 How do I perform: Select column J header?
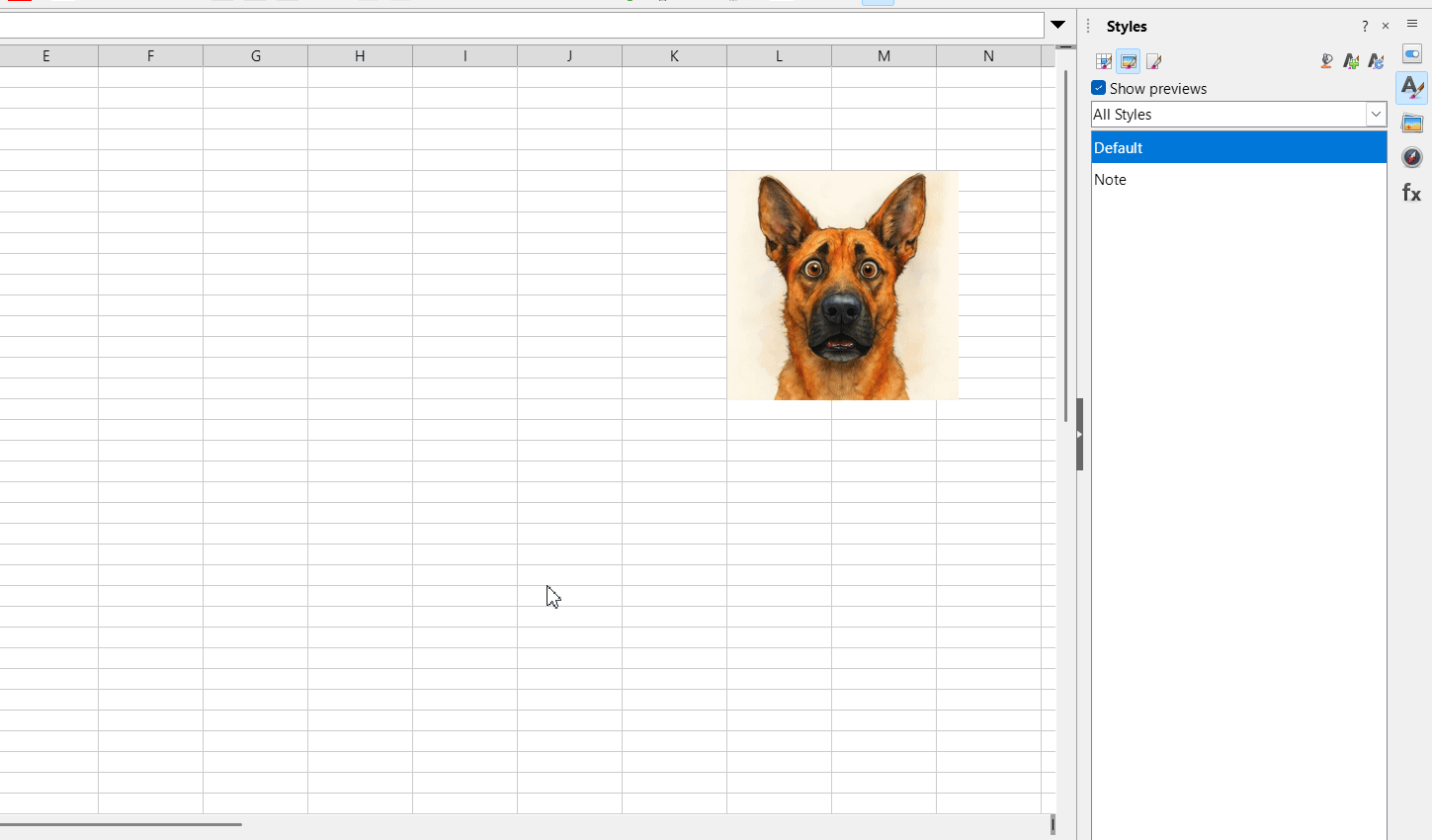[570, 56]
